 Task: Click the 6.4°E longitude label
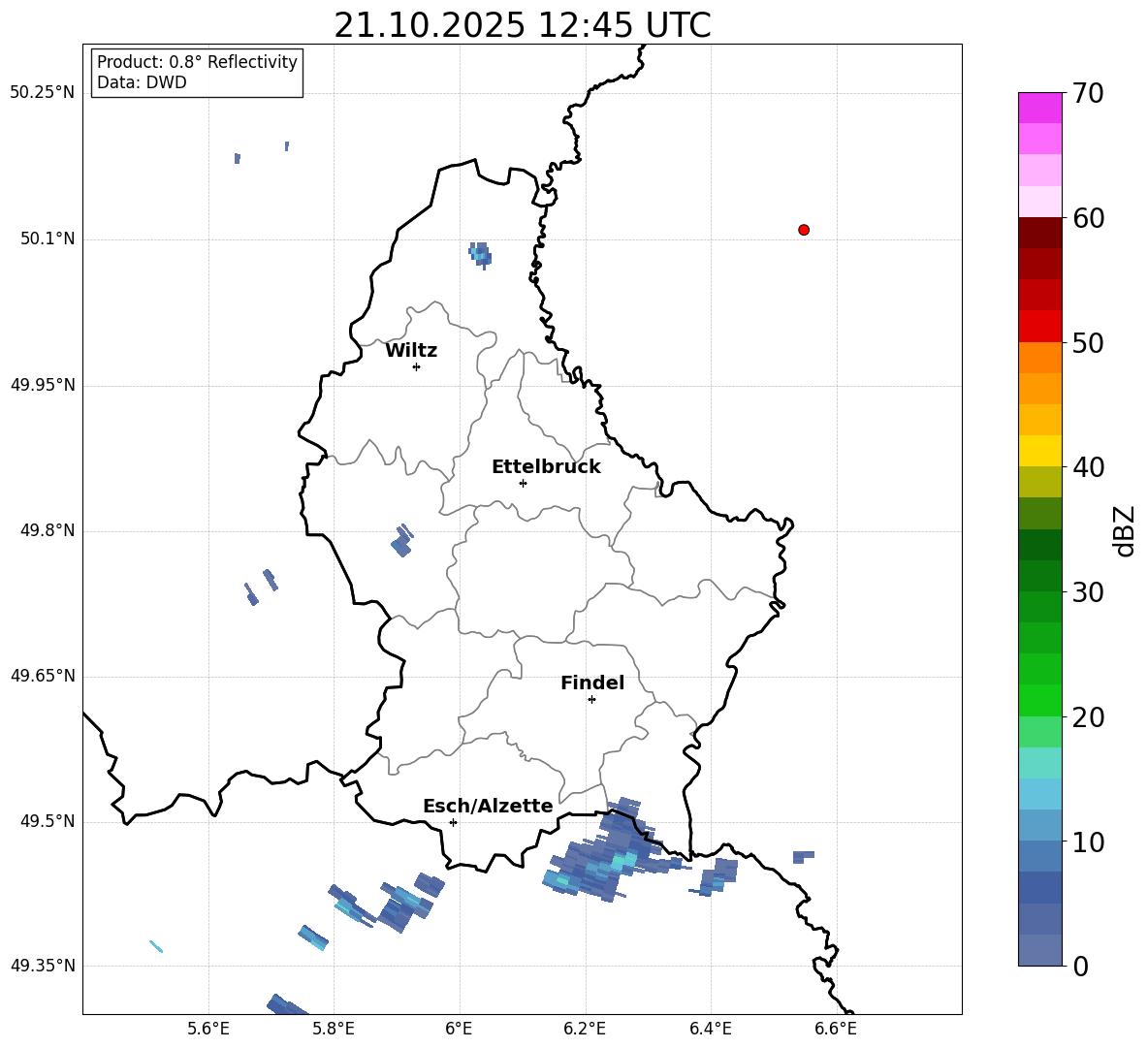[x=710, y=1029]
